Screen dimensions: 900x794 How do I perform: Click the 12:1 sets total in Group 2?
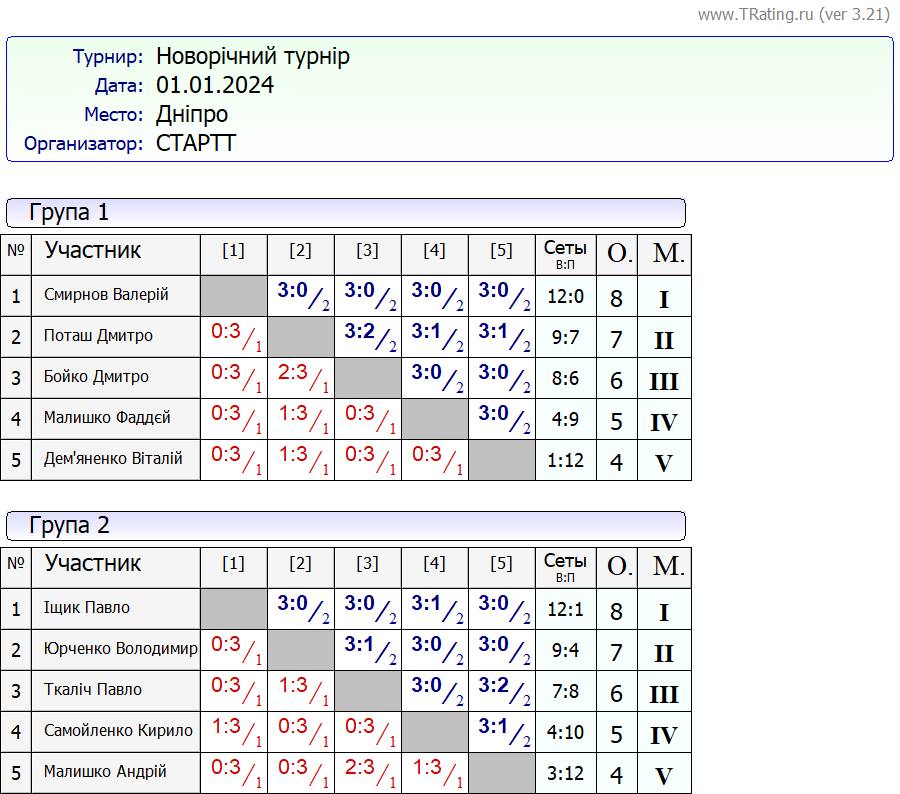pyautogui.click(x=565, y=609)
